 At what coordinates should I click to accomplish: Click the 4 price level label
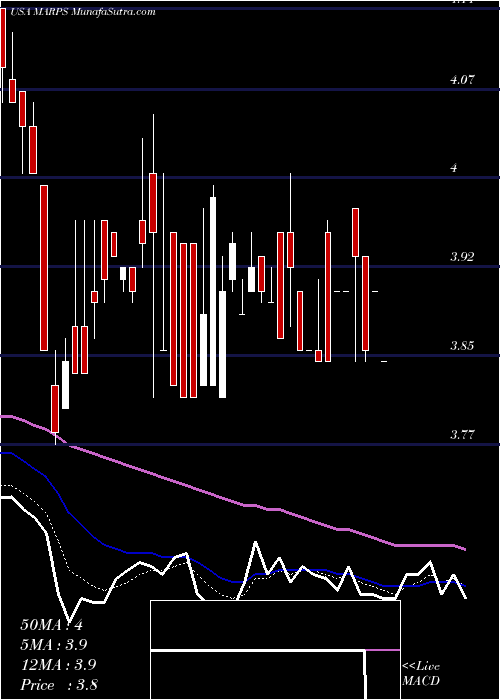pos(454,168)
